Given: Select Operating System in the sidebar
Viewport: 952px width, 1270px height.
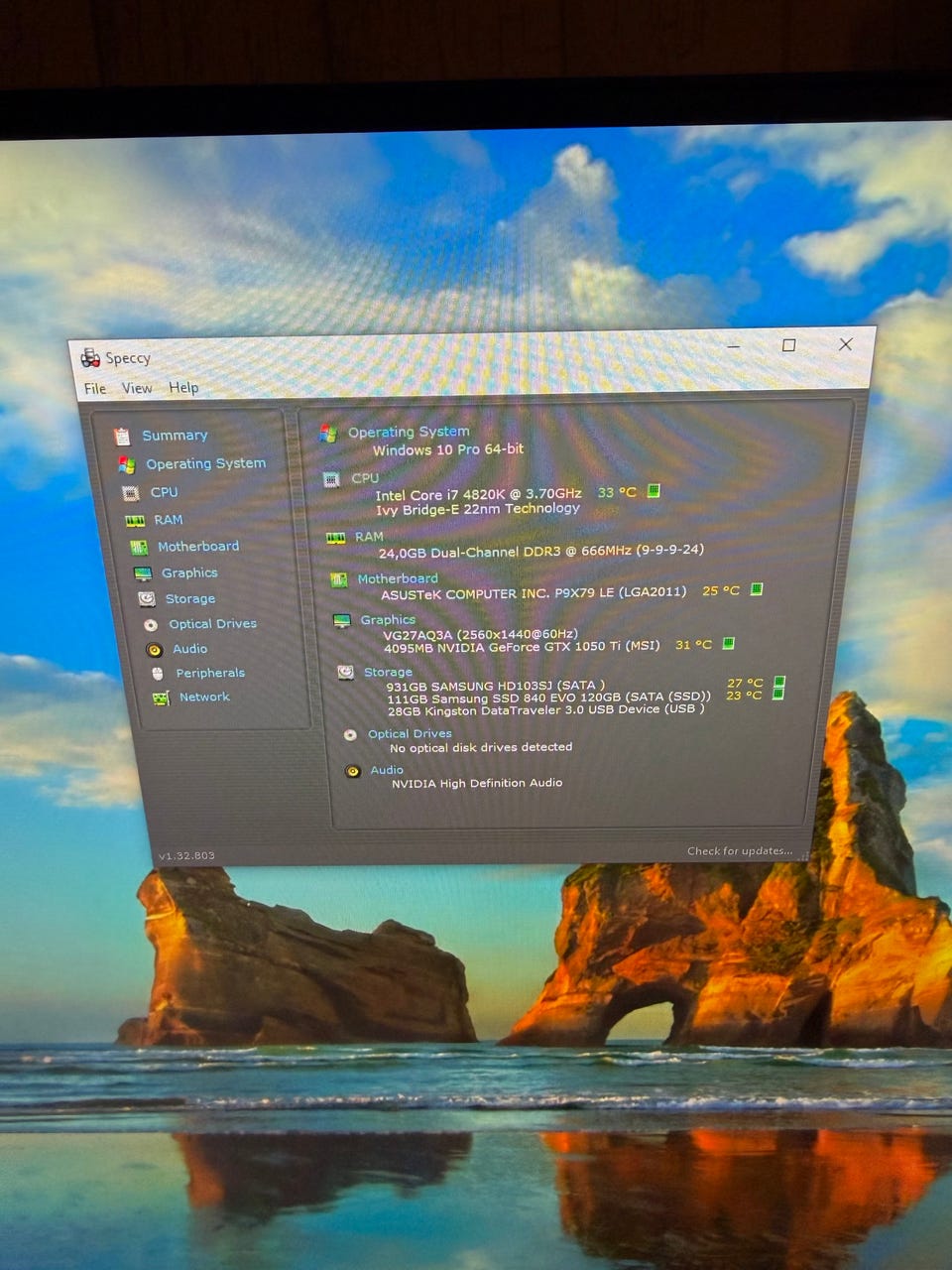Looking at the screenshot, I should [x=205, y=463].
